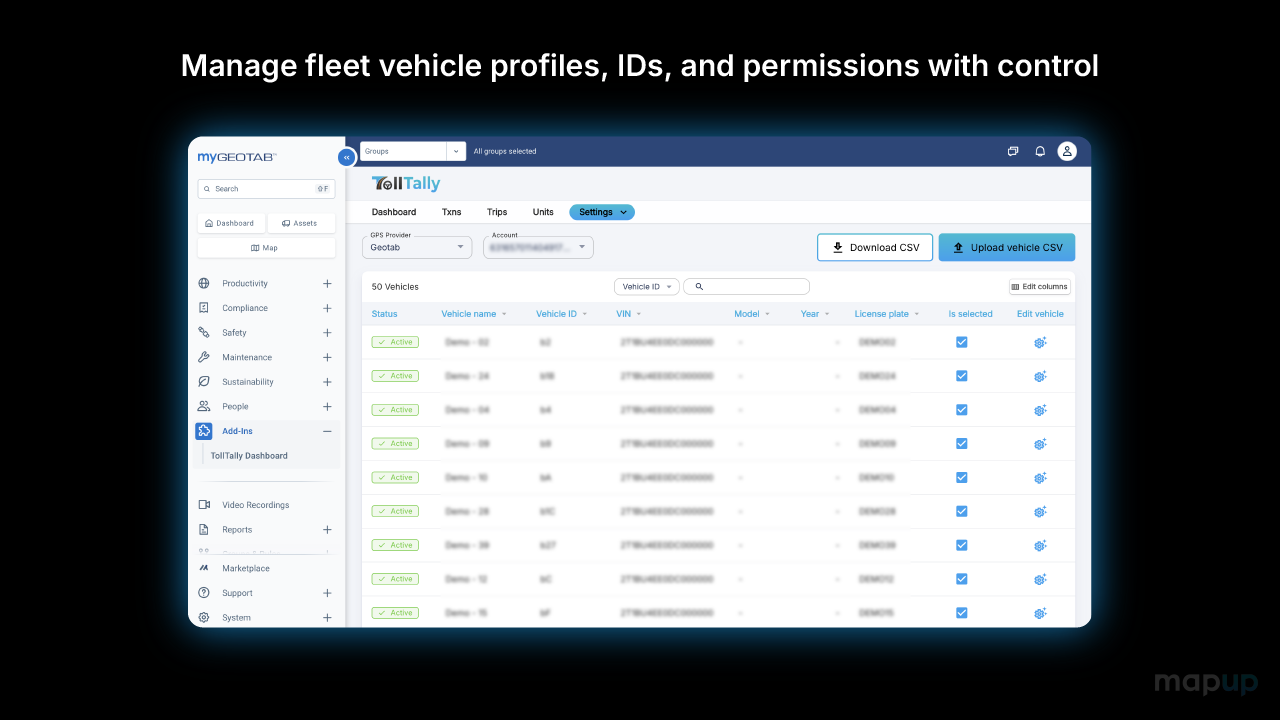This screenshot has height=720, width=1280.
Task: Focus the vehicle table search box
Action: point(746,287)
